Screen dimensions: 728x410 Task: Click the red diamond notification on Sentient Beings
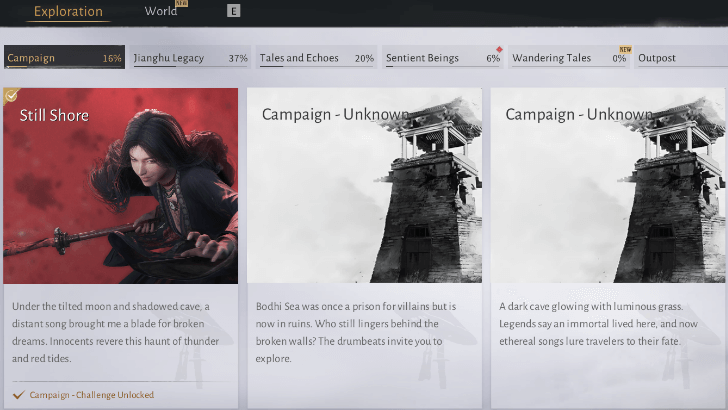click(x=499, y=49)
